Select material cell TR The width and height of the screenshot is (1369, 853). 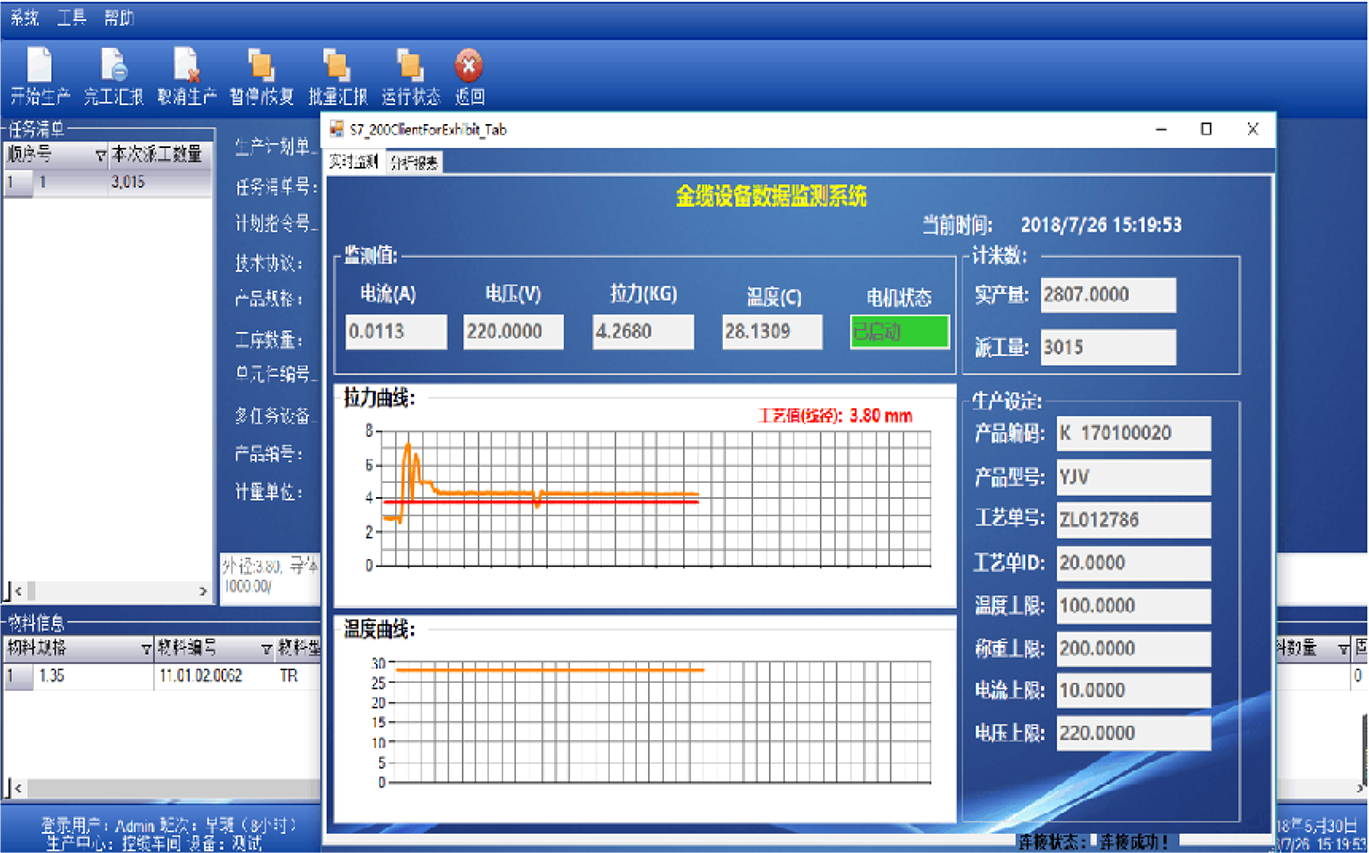point(298,677)
